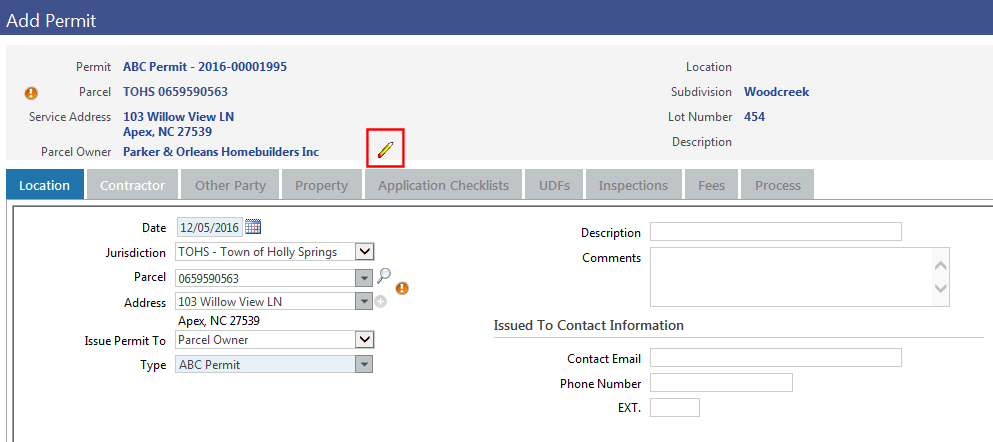
Task: Click the orange warning icon beside Address field
Action: (x=402, y=289)
